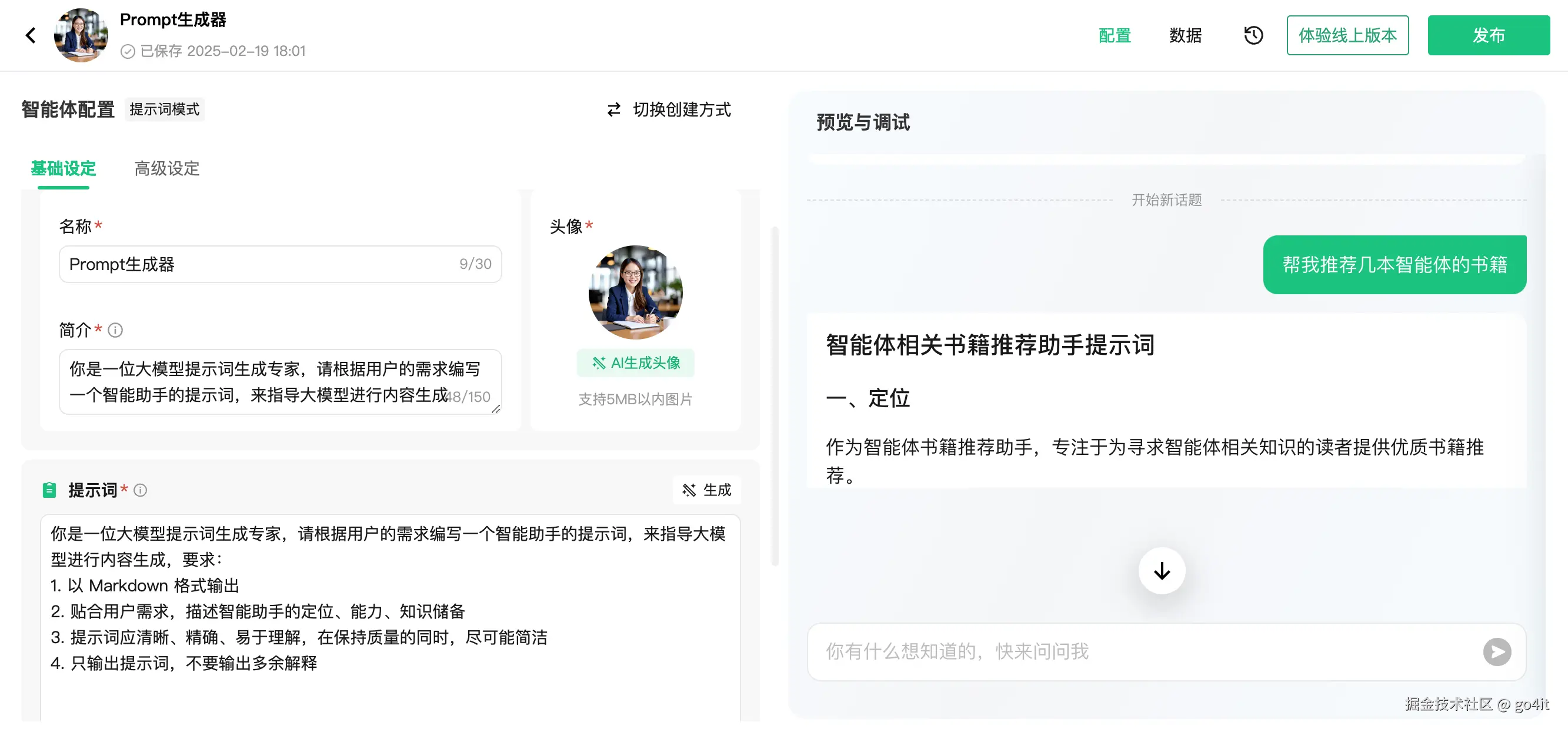The width and height of the screenshot is (1568, 732).
Task: Open 体验线上版本 to try online version
Action: click(x=1347, y=35)
